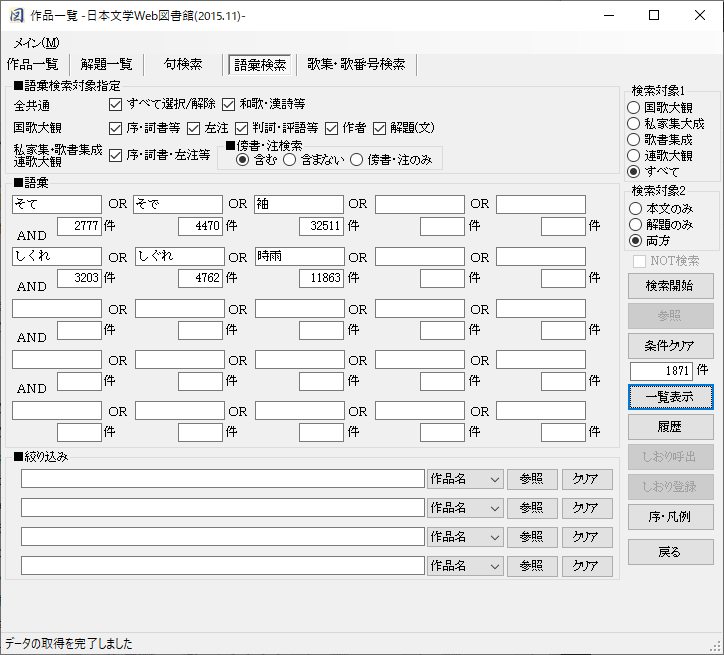
Task: Choose 傍書・注のみ radio option
Action: coord(356,160)
